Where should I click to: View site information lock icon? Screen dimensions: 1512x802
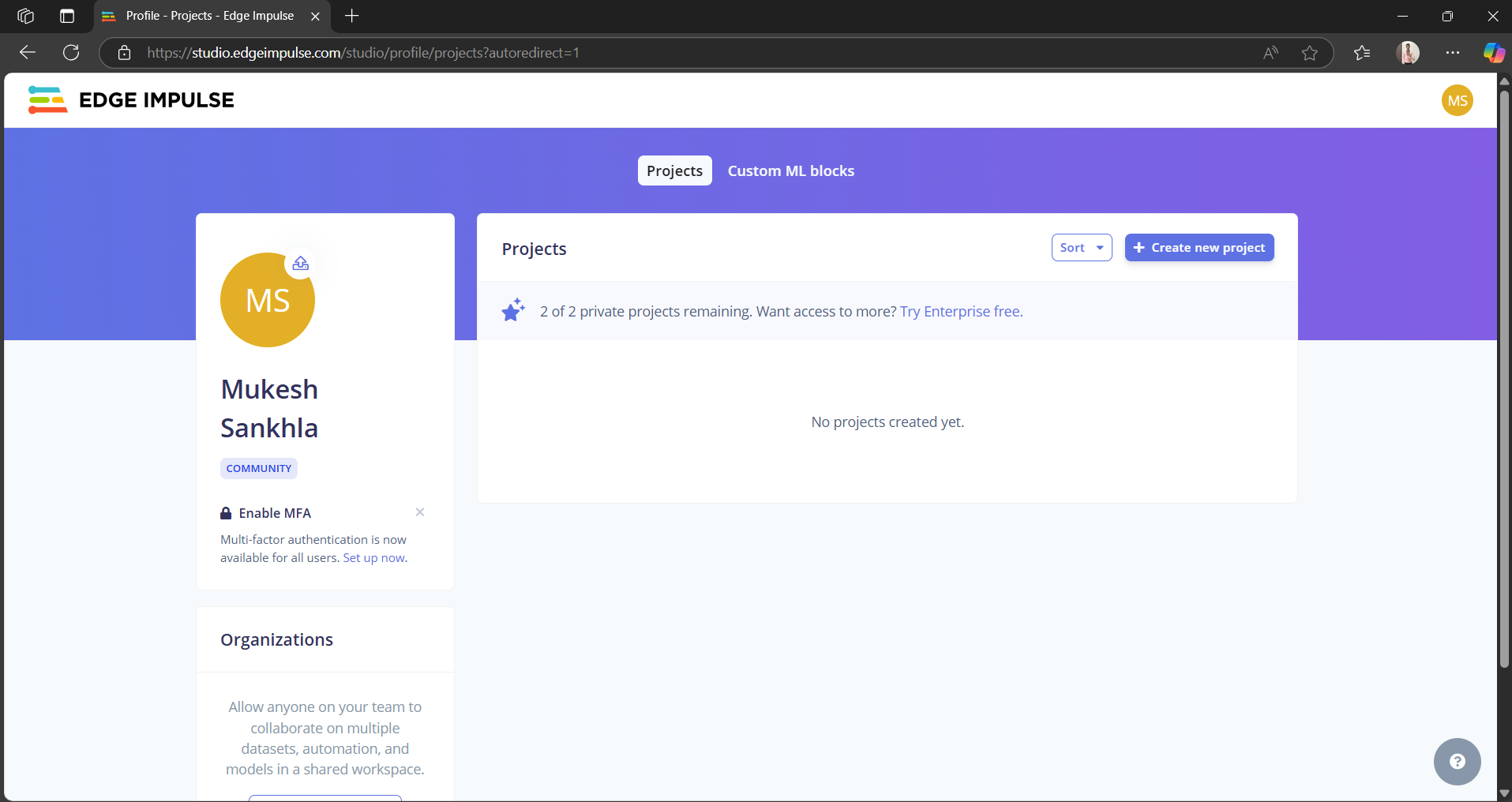tap(124, 53)
